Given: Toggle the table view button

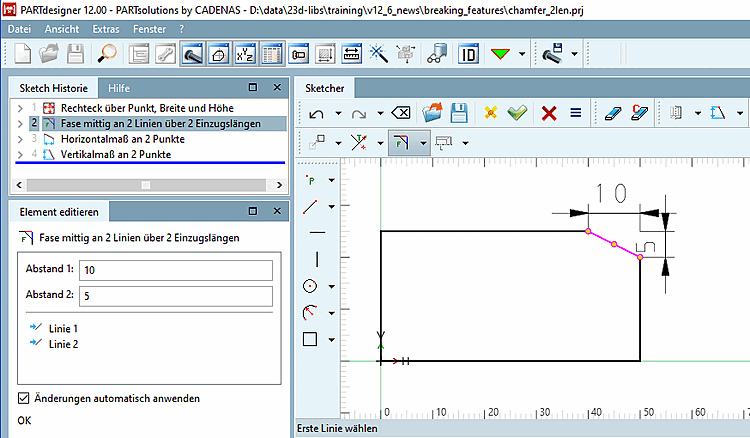Looking at the screenshot, I should tap(272, 54).
